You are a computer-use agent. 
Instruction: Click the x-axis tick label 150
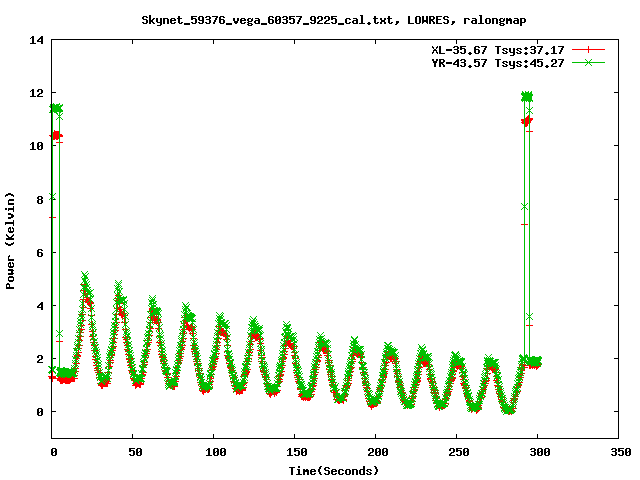(x=296, y=452)
